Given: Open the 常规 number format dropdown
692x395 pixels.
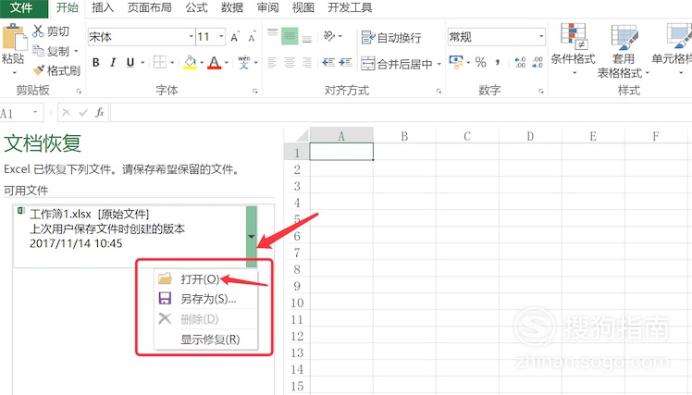Looking at the screenshot, I should tap(541, 37).
